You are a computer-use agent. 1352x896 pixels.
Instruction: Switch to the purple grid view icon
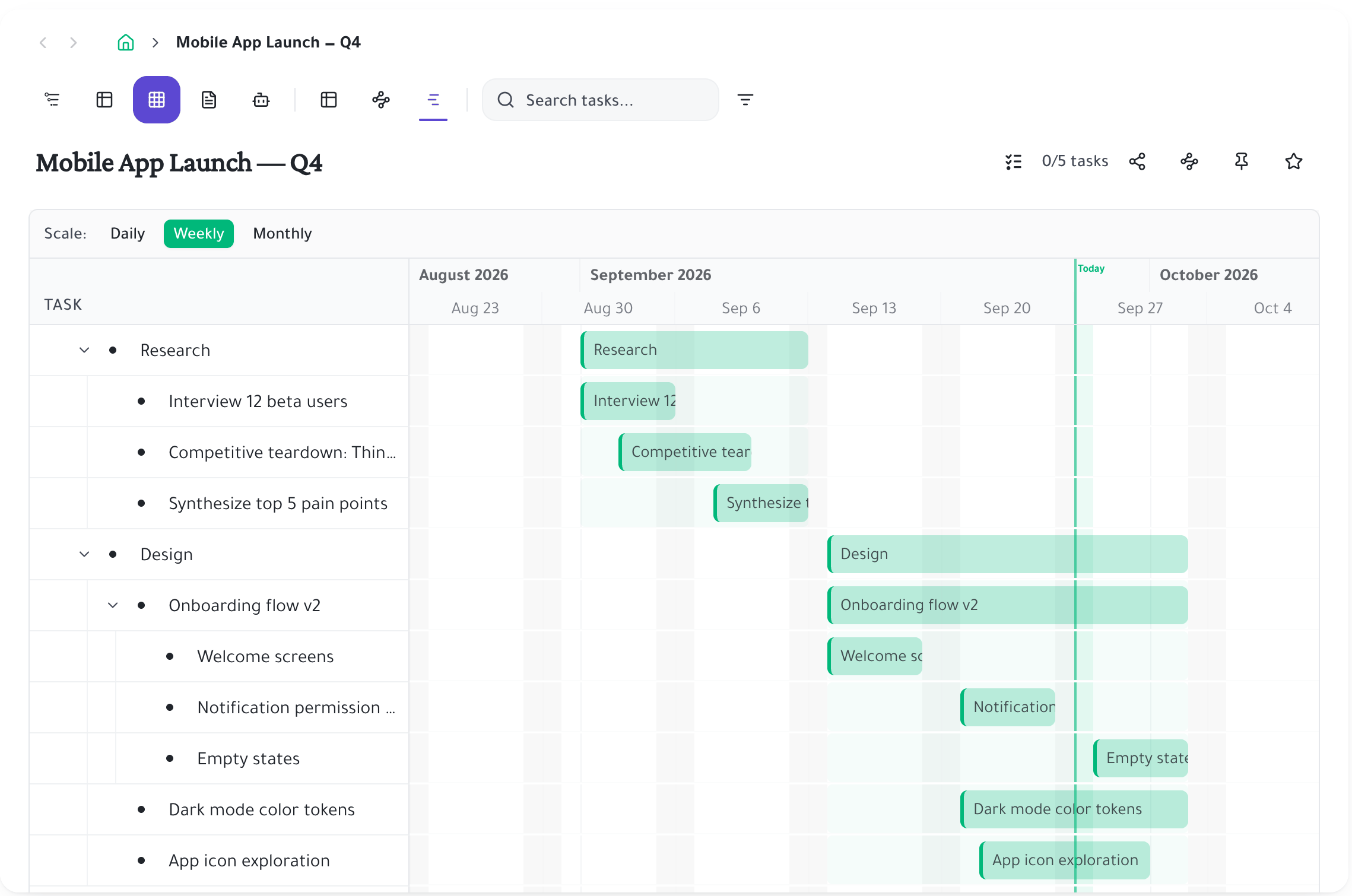pyautogui.click(x=157, y=100)
